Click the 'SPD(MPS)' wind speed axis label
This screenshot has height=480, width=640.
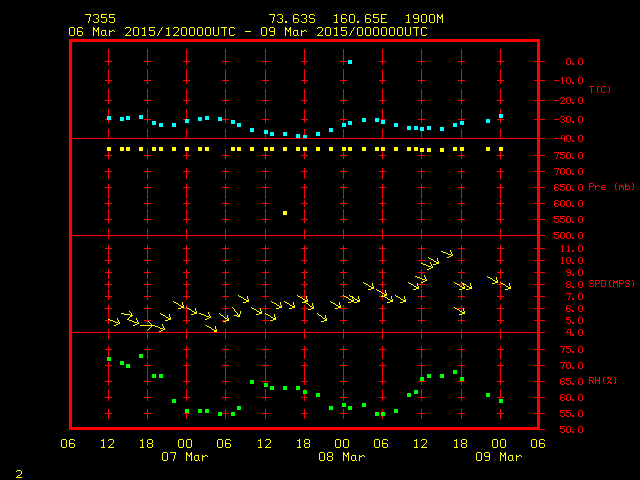tap(611, 283)
